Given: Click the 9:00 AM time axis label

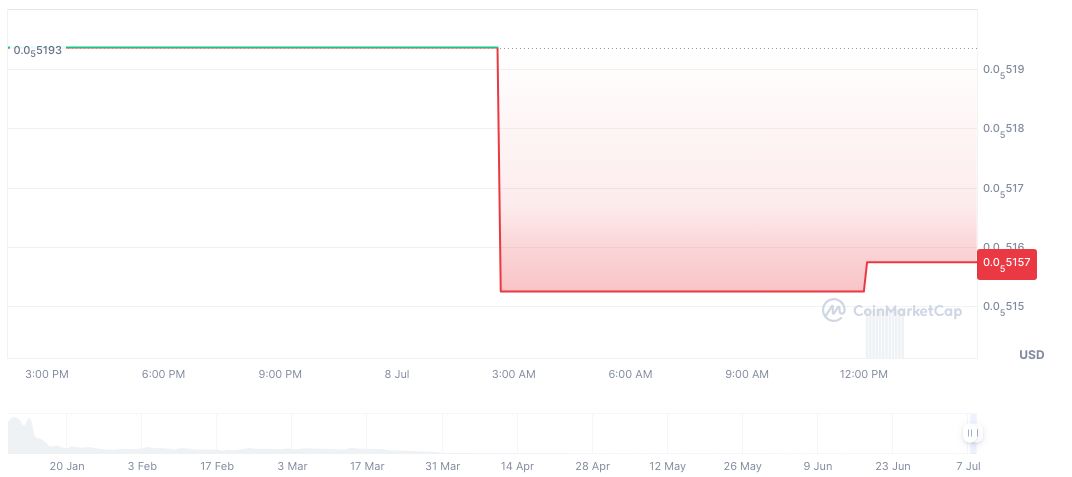Looking at the screenshot, I should [746, 375].
